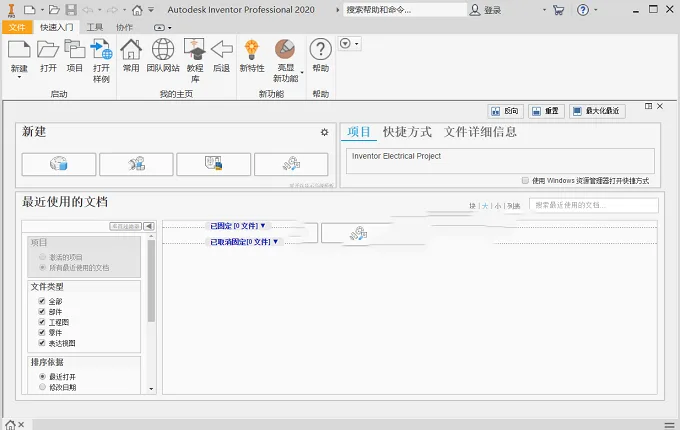Click Undo arrow in quick access toolbar

click(x=88, y=10)
